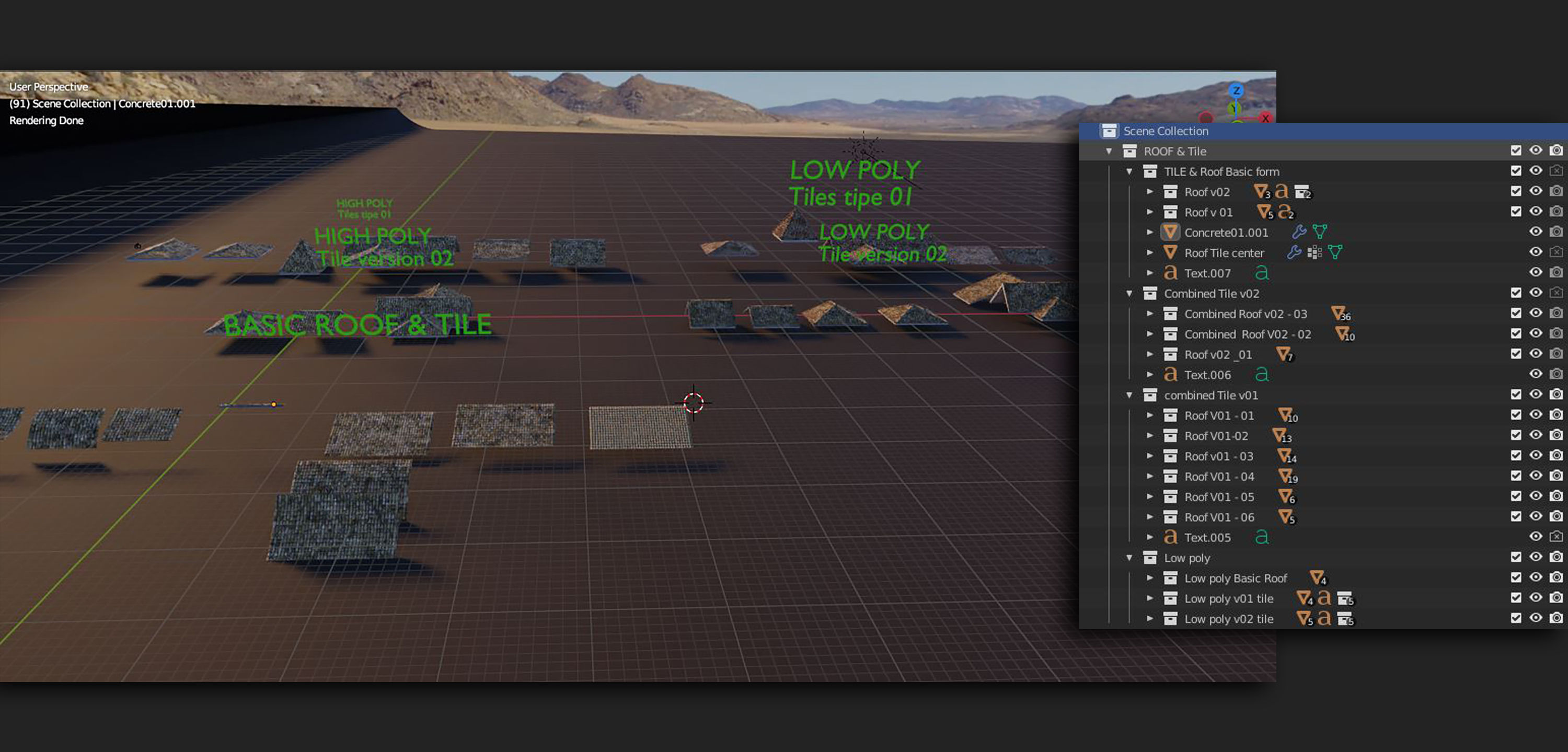Uncheck ROOF & Tile collection checkbox

coord(1516,151)
